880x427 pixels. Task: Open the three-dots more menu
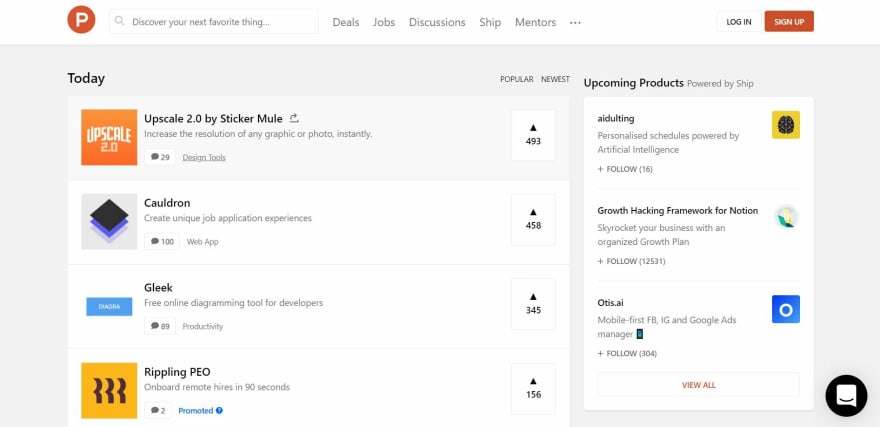pyautogui.click(x=575, y=22)
